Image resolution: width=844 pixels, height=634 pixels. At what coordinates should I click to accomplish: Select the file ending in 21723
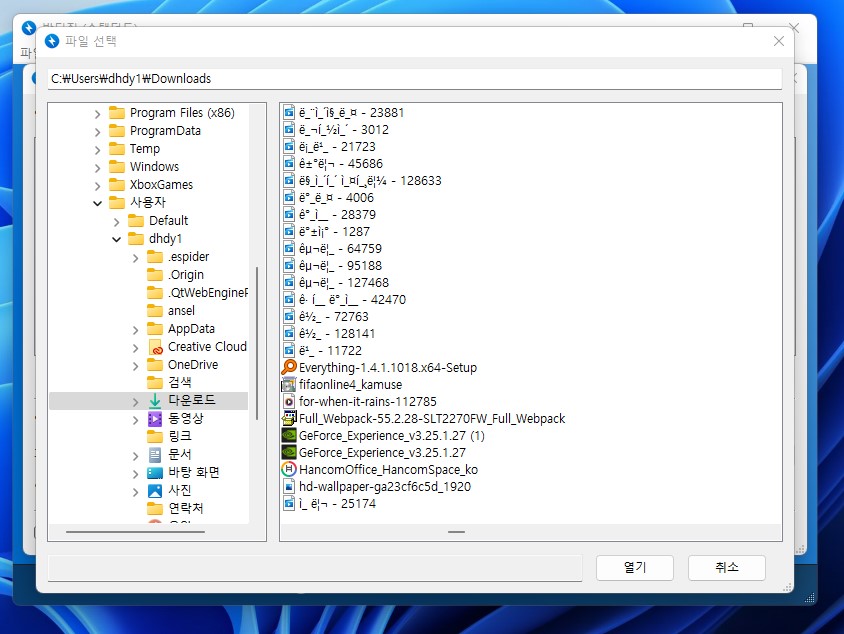pos(337,146)
